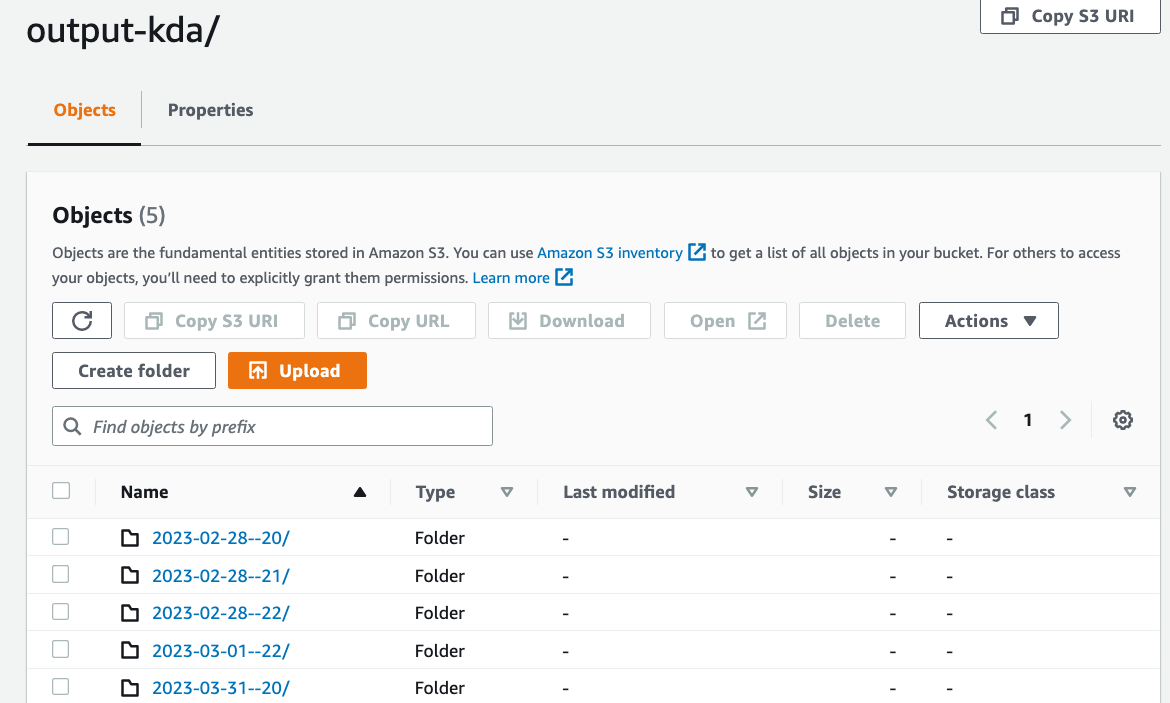Select the checkbox beside 2023-03-31--20/
The width and height of the screenshot is (1170, 703).
60,687
